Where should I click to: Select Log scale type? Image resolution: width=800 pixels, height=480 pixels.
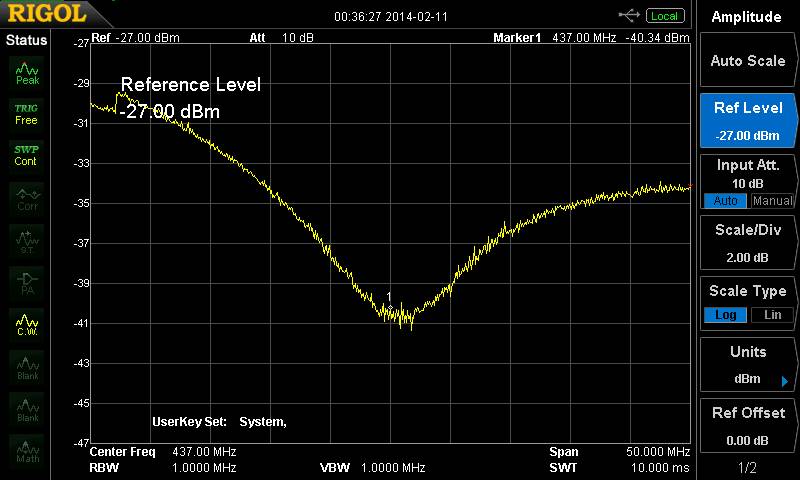pos(725,315)
